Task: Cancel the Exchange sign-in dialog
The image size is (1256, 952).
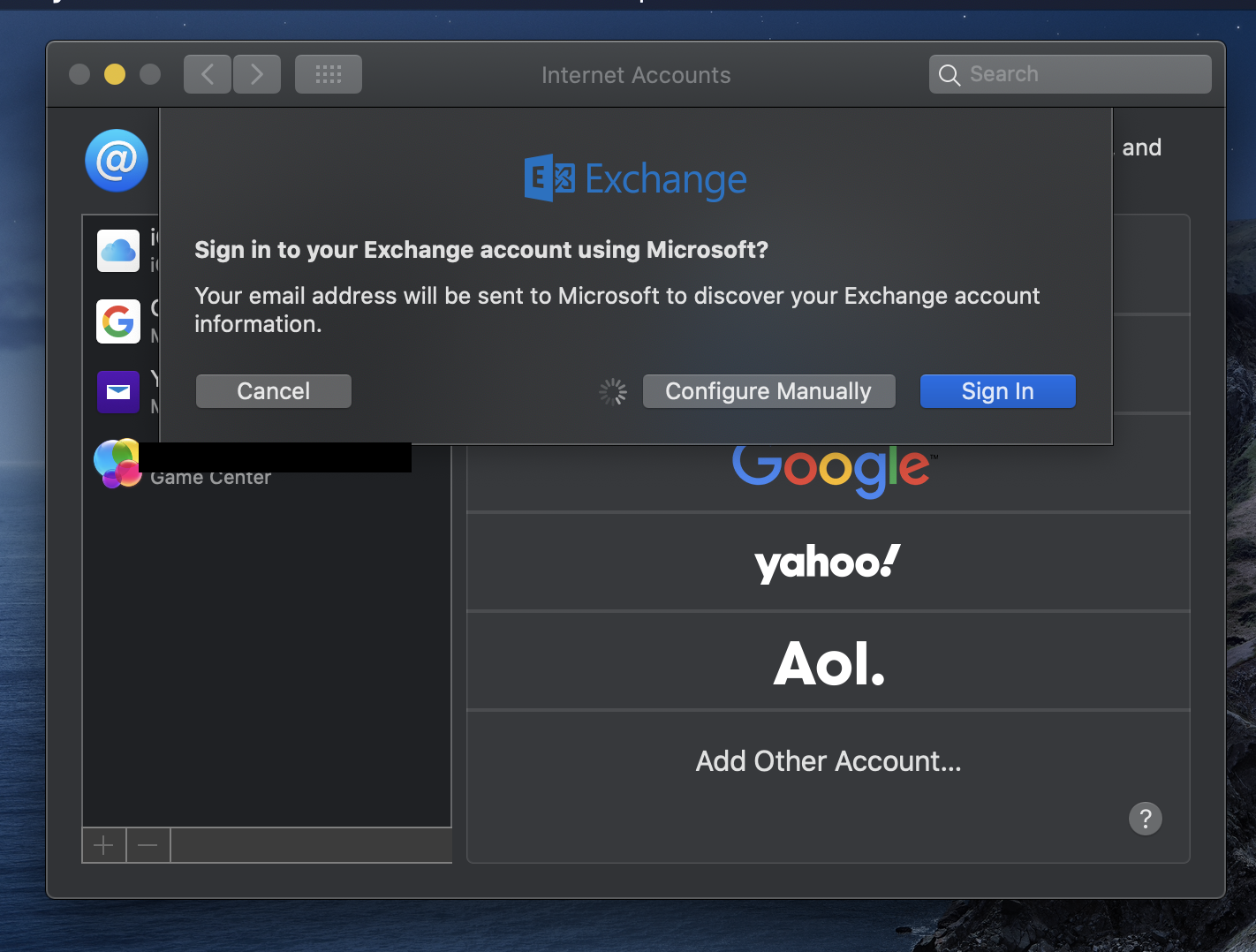Action: coord(273,391)
